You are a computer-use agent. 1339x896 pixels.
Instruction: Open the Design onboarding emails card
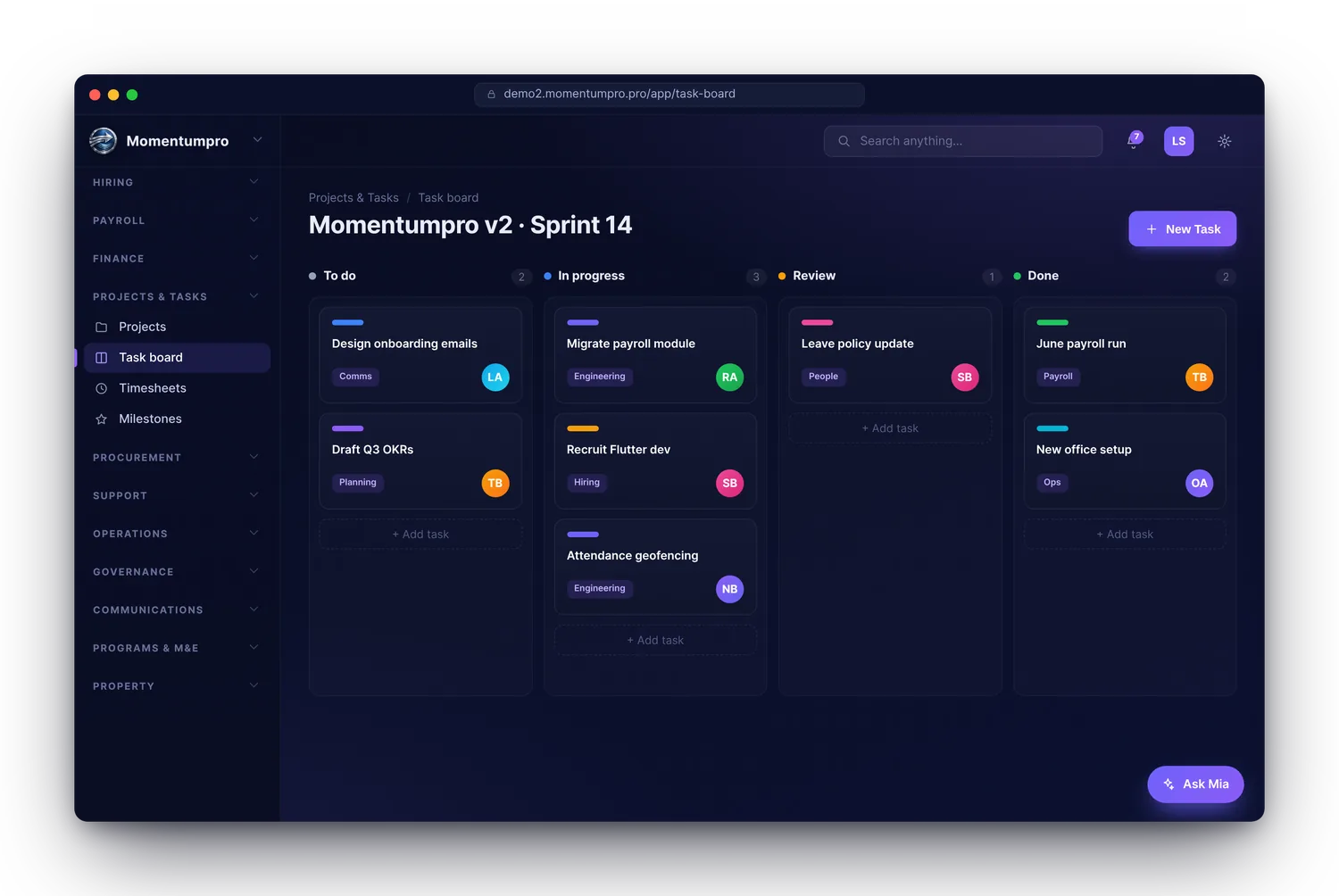[420, 355]
